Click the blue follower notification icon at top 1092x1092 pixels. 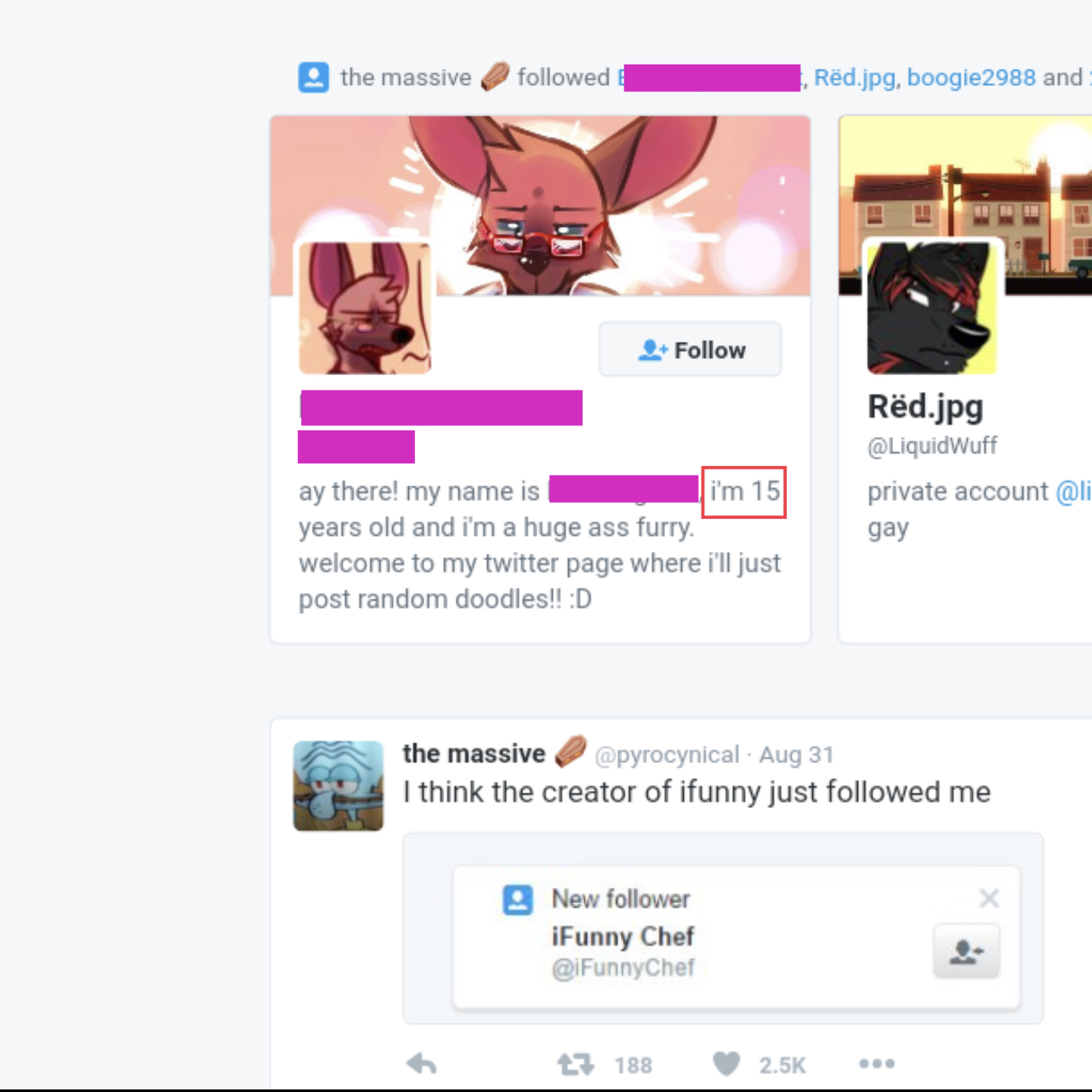click(x=314, y=77)
